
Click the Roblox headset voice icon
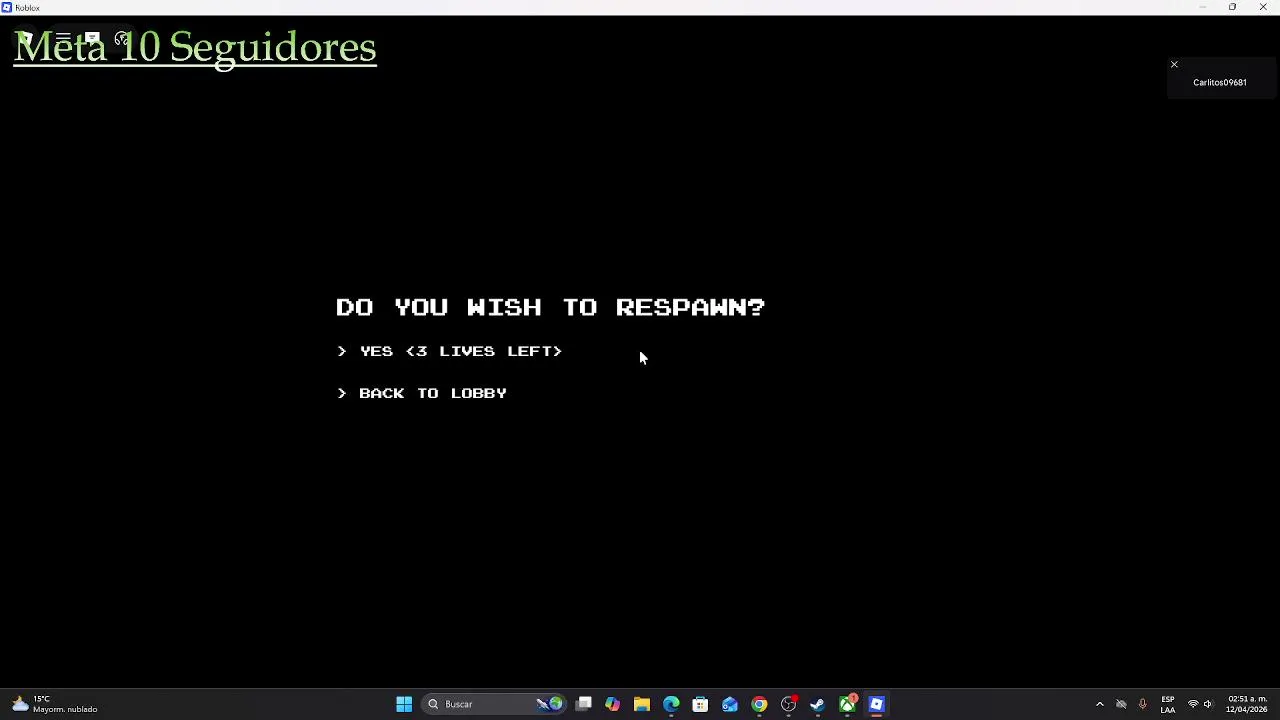122,40
